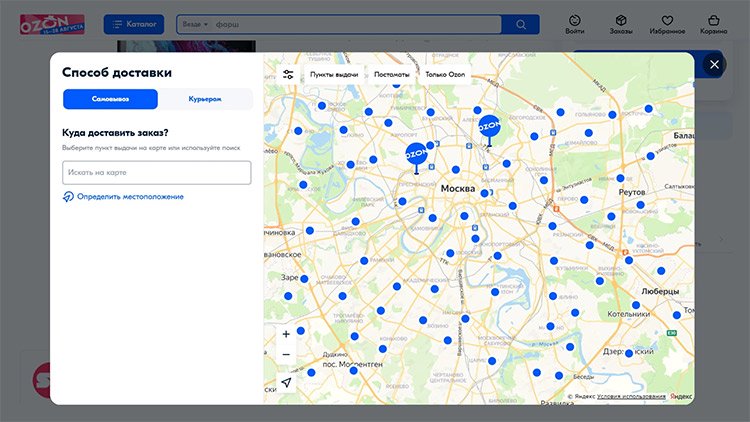
Task: Click the Яндекс logo on the map
Action: pos(681,396)
